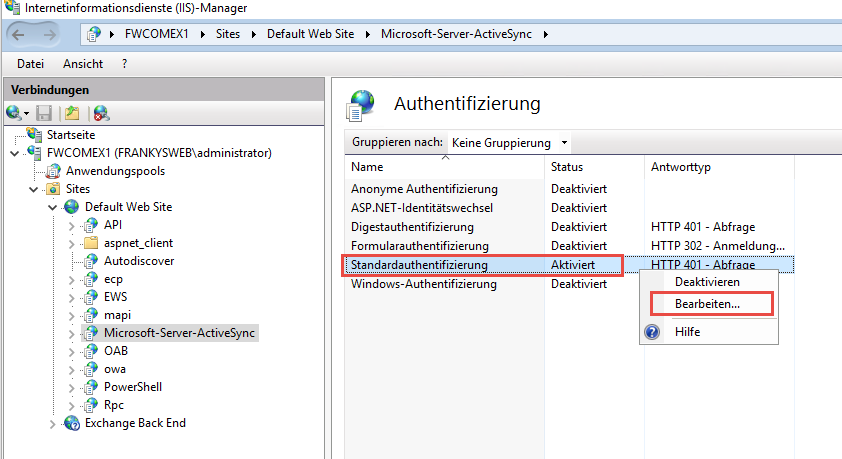Click Sites in the address breadcrumb
This screenshot has width=842, height=459.
[x=230, y=34]
